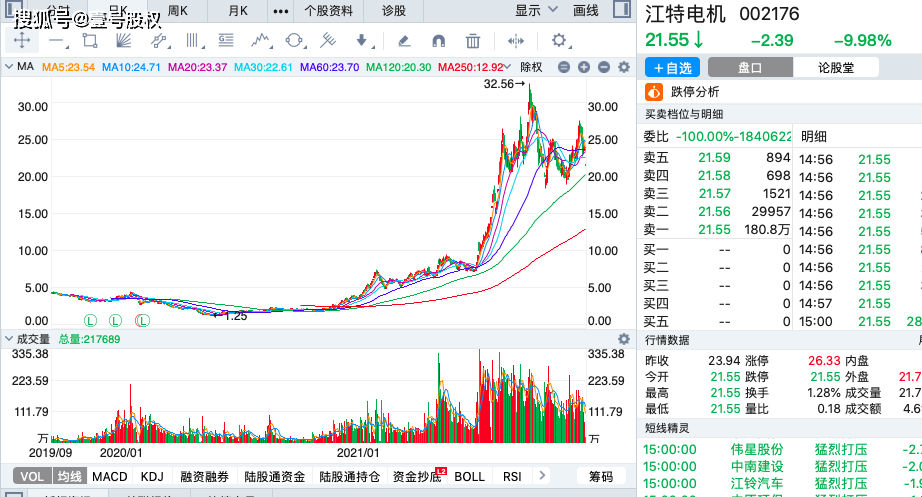The image size is (922, 497).
Task: Click the +自选 add to watchlist button
Action: tap(672, 68)
